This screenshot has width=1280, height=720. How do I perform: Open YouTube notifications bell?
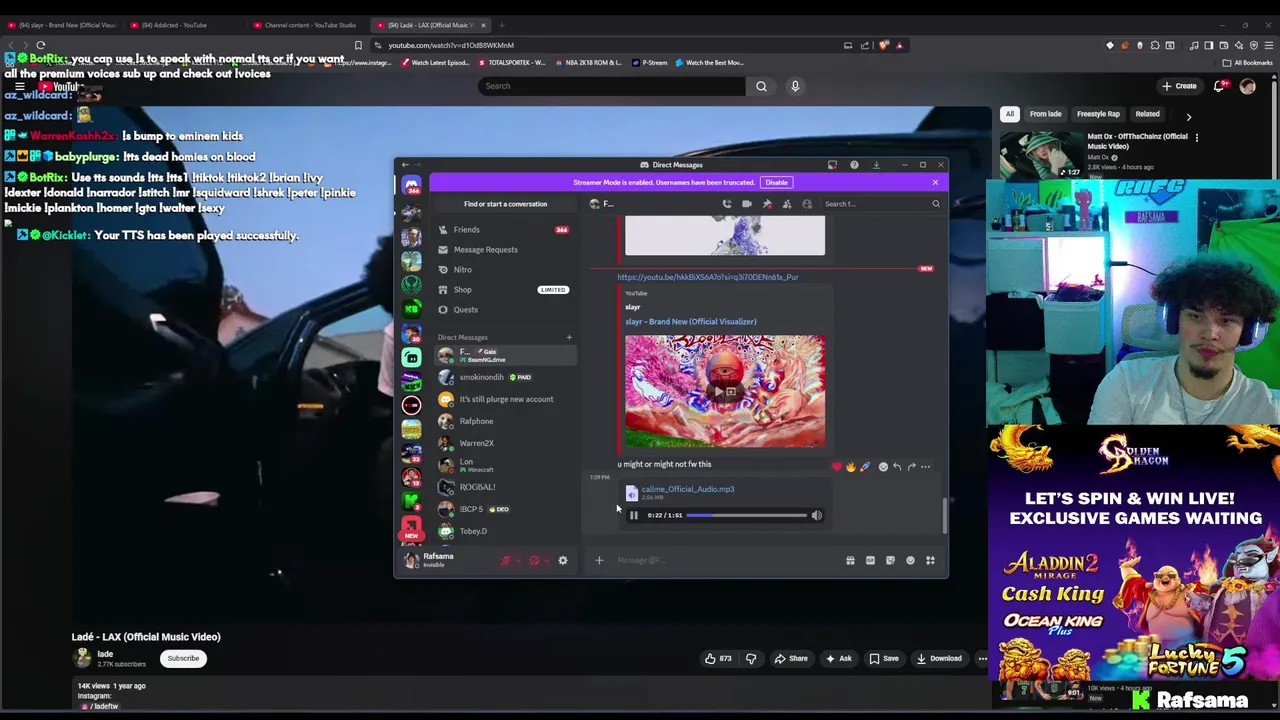coord(1219,87)
